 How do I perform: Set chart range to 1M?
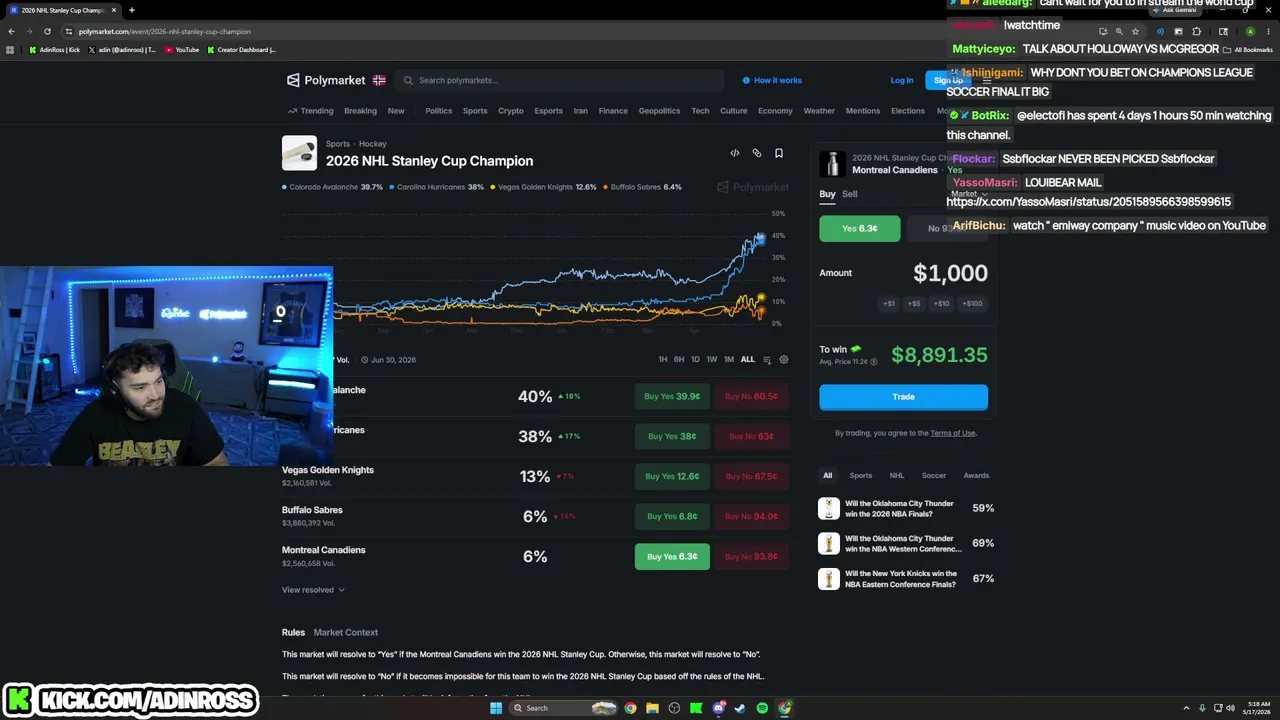pyautogui.click(x=729, y=360)
